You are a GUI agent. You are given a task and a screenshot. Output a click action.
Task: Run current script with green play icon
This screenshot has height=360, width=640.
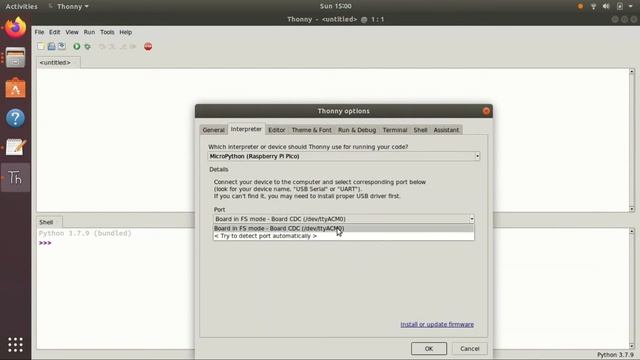pos(76,47)
